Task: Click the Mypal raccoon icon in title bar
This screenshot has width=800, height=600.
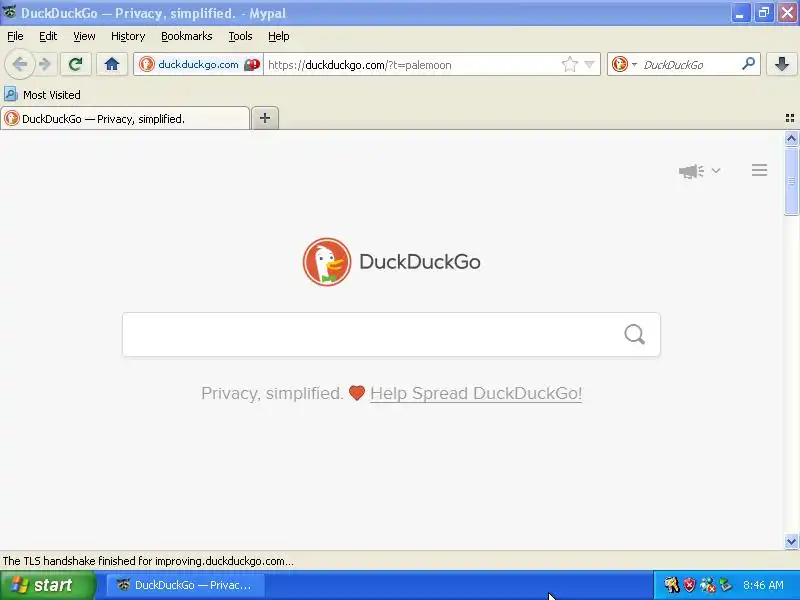Action: point(9,11)
